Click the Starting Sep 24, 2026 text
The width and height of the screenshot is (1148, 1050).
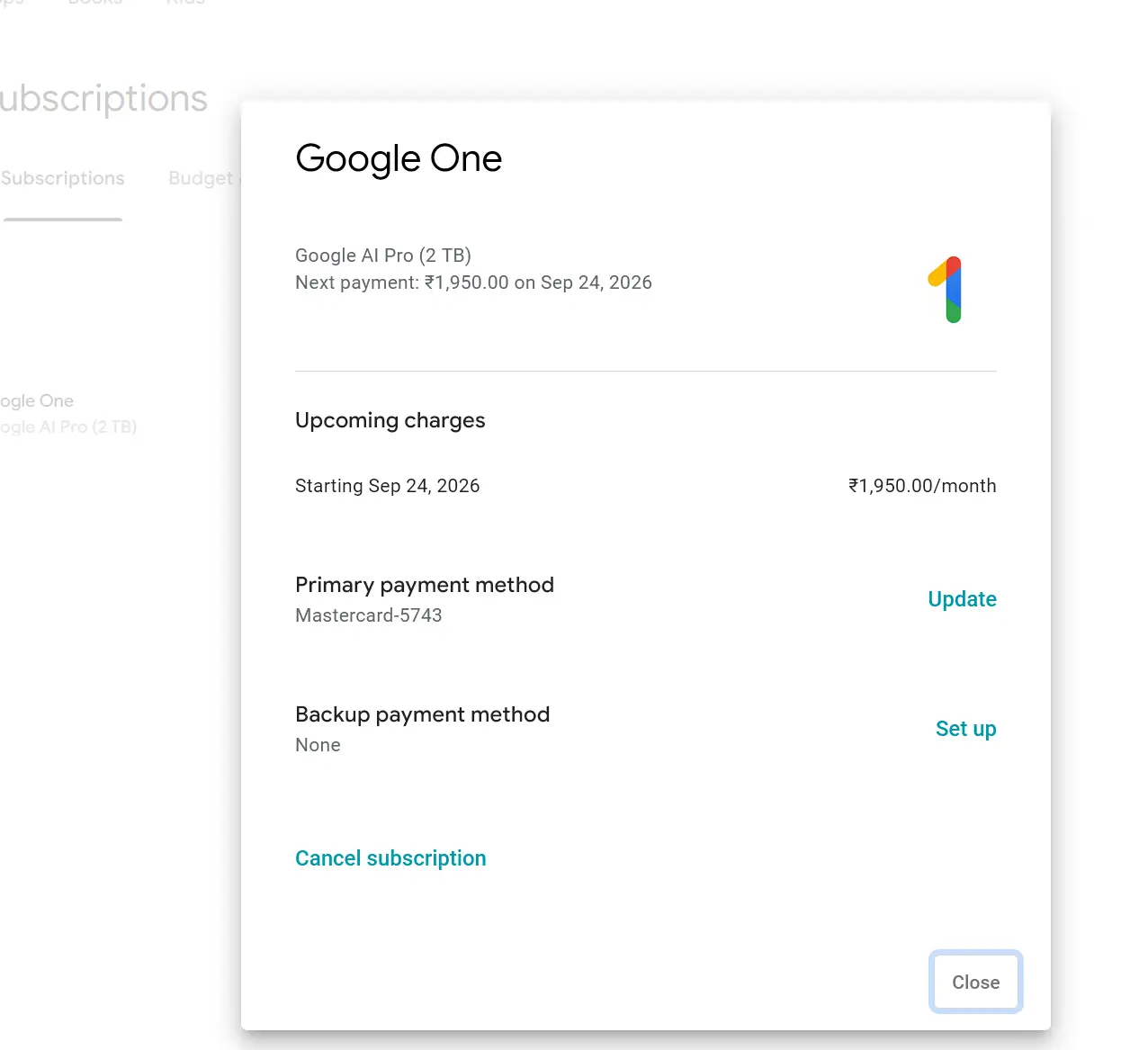click(x=387, y=486)
